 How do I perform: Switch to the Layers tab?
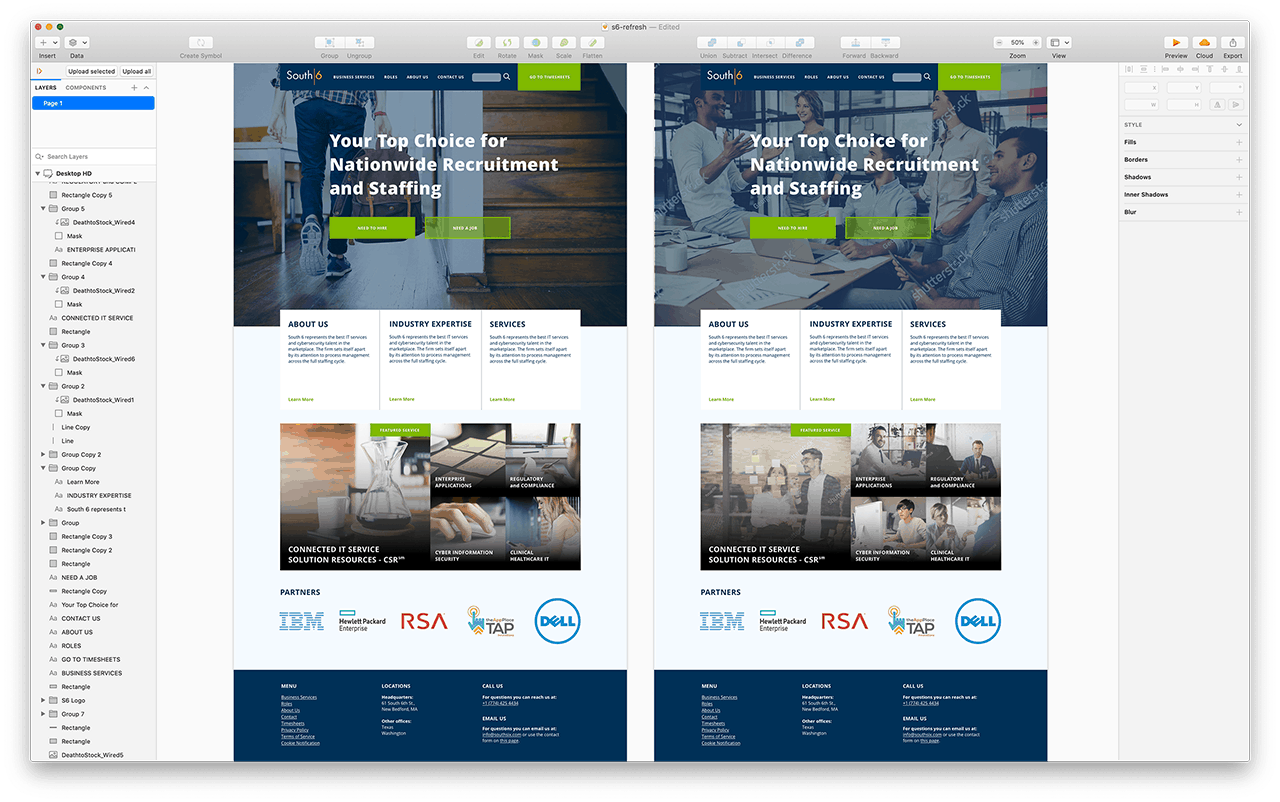pos(46,88)
